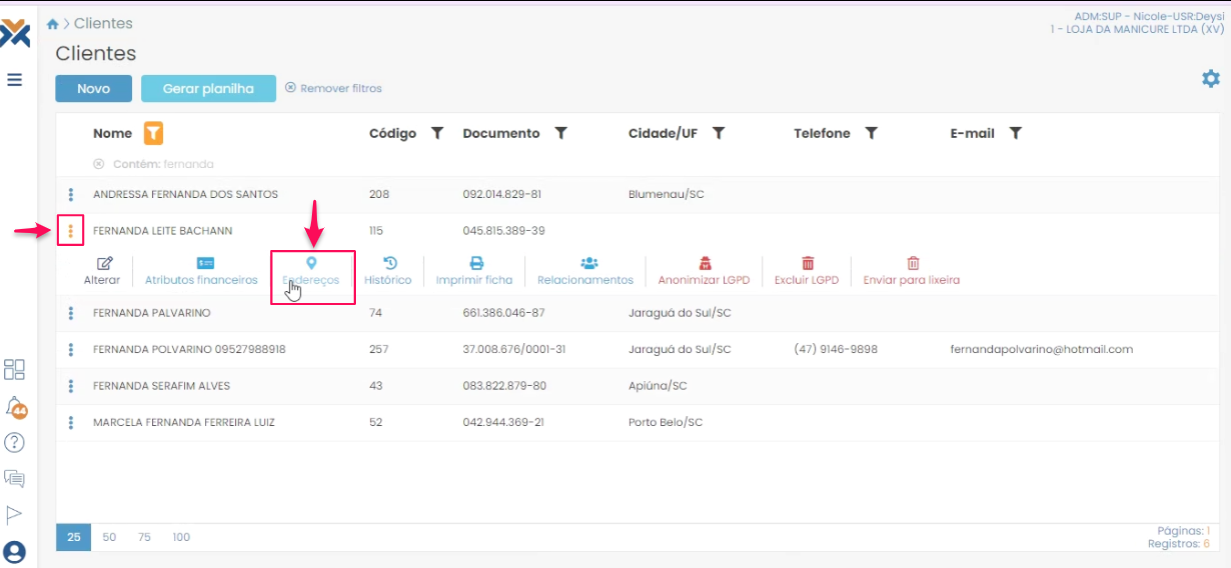The width and height of the screenshot is (1231, 568).
Task: Click the Novo button
Action: pos(93,88)
